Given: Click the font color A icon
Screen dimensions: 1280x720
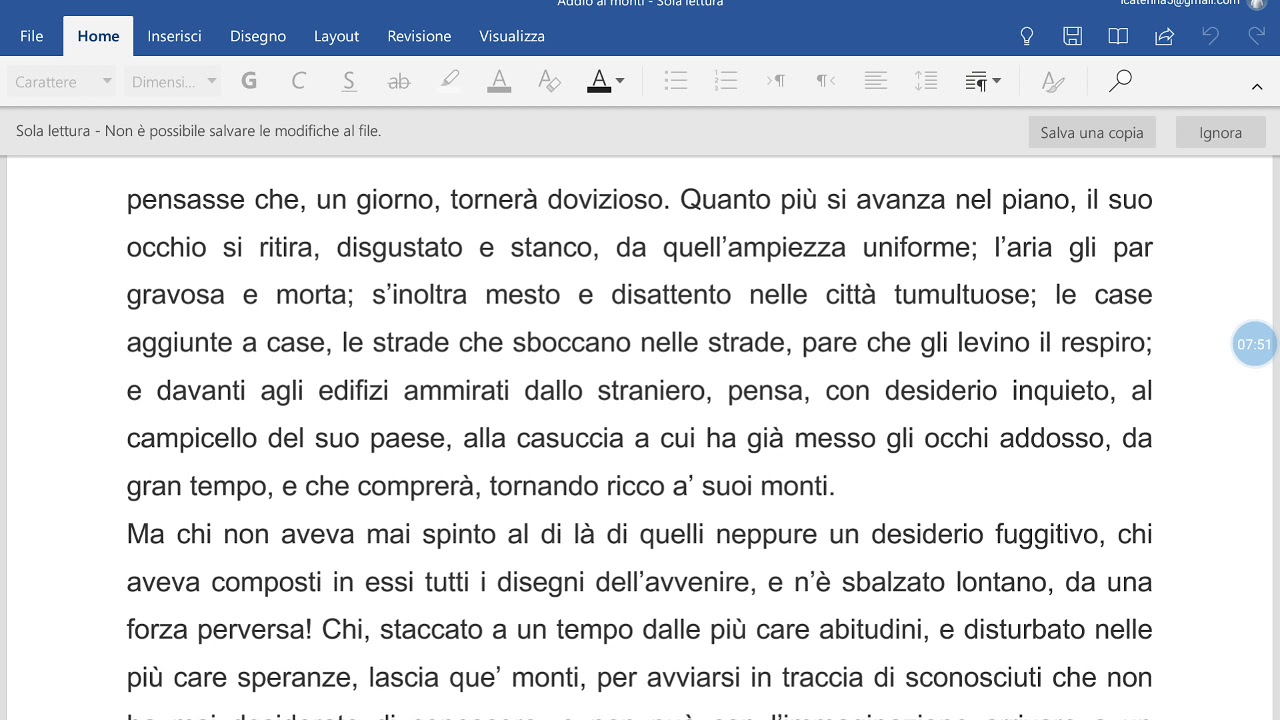Looking at the screenshot, I should (x=499, y=82).
